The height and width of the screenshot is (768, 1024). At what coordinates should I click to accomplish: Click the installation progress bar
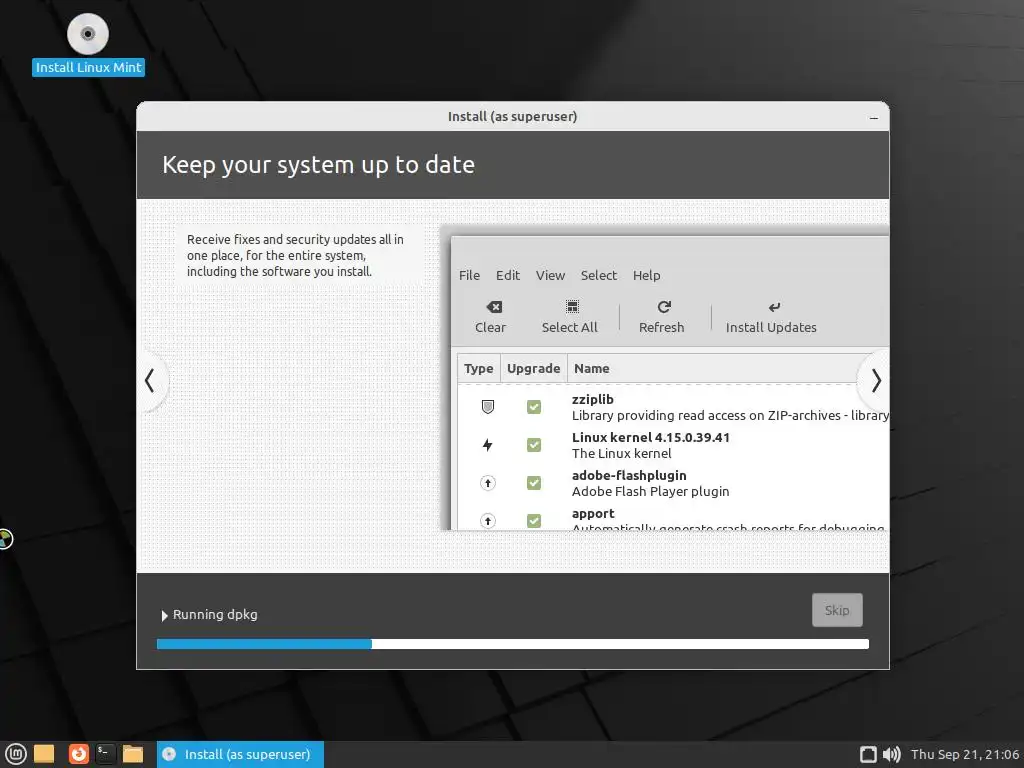pyautogui.click(x=513, y=644)
